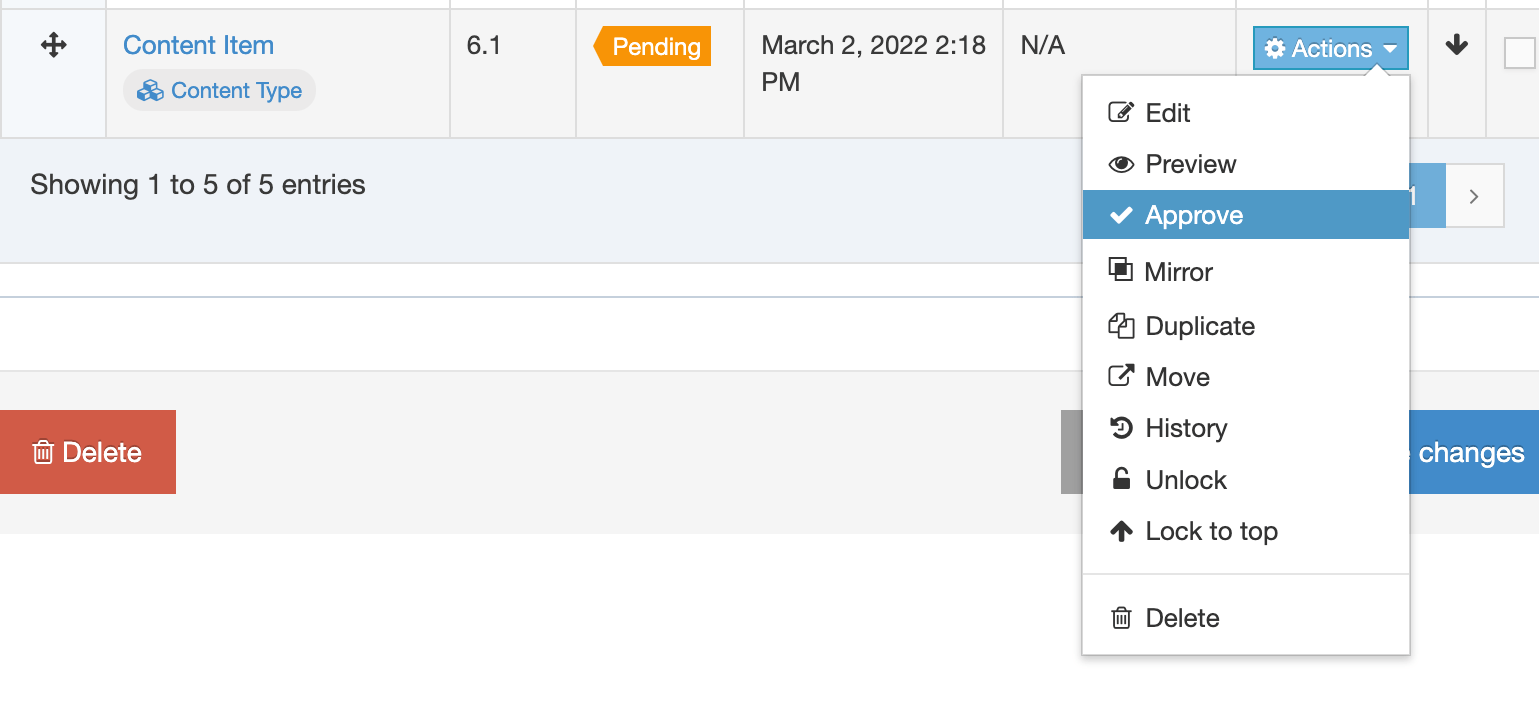The image size is (1539, 712).
Task: Click the checkmark icon beside Approve
Action: coord(1122,214)
